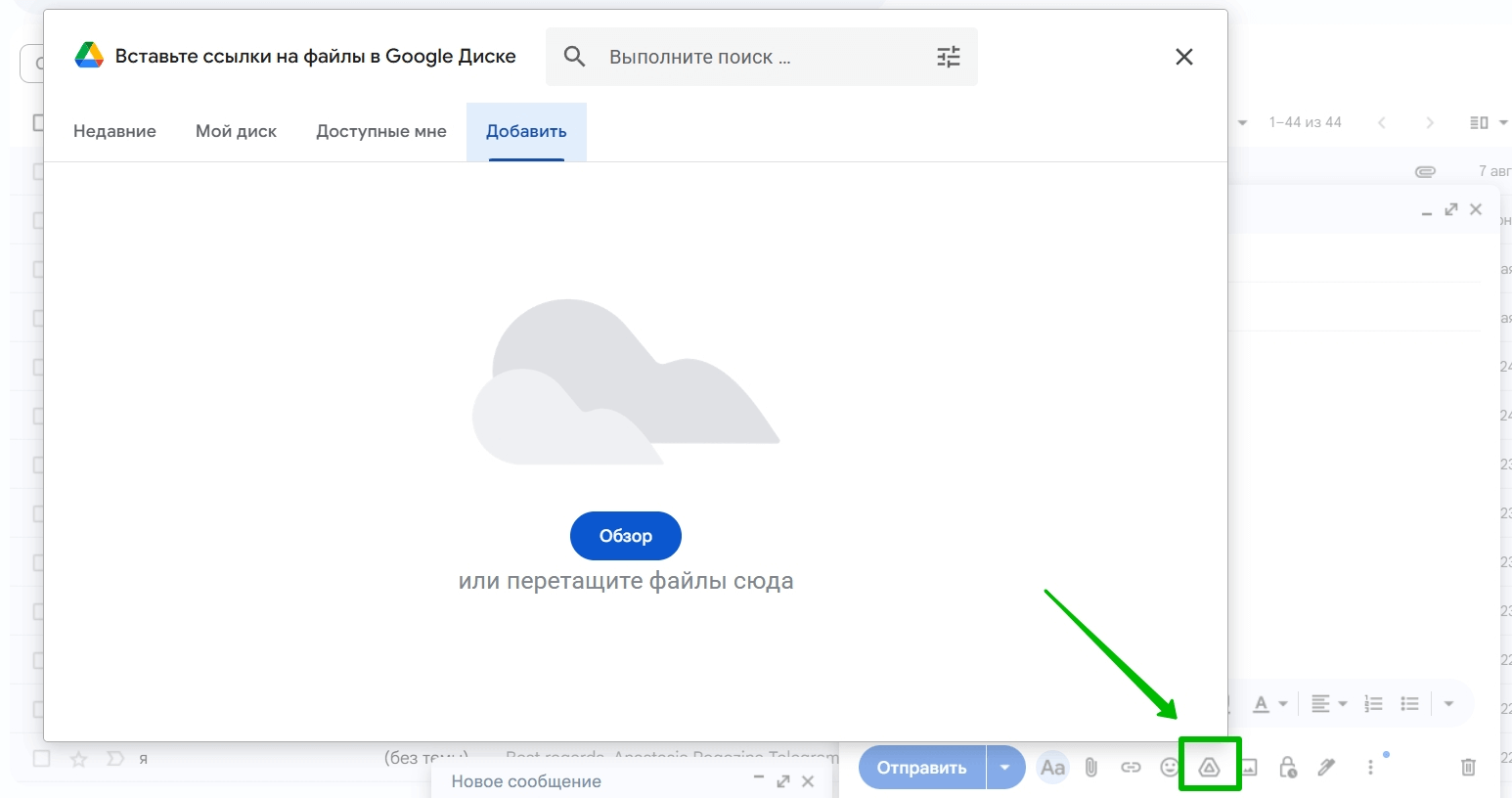Open the Доступные мне tab

(380, 131)
